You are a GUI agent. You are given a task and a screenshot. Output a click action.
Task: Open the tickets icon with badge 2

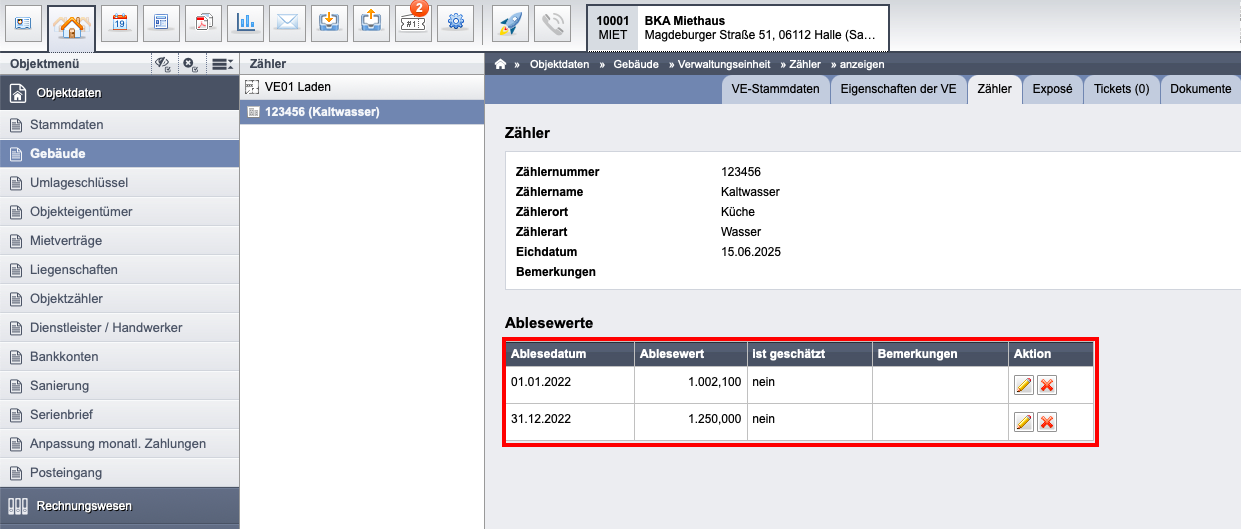(413, 22)
